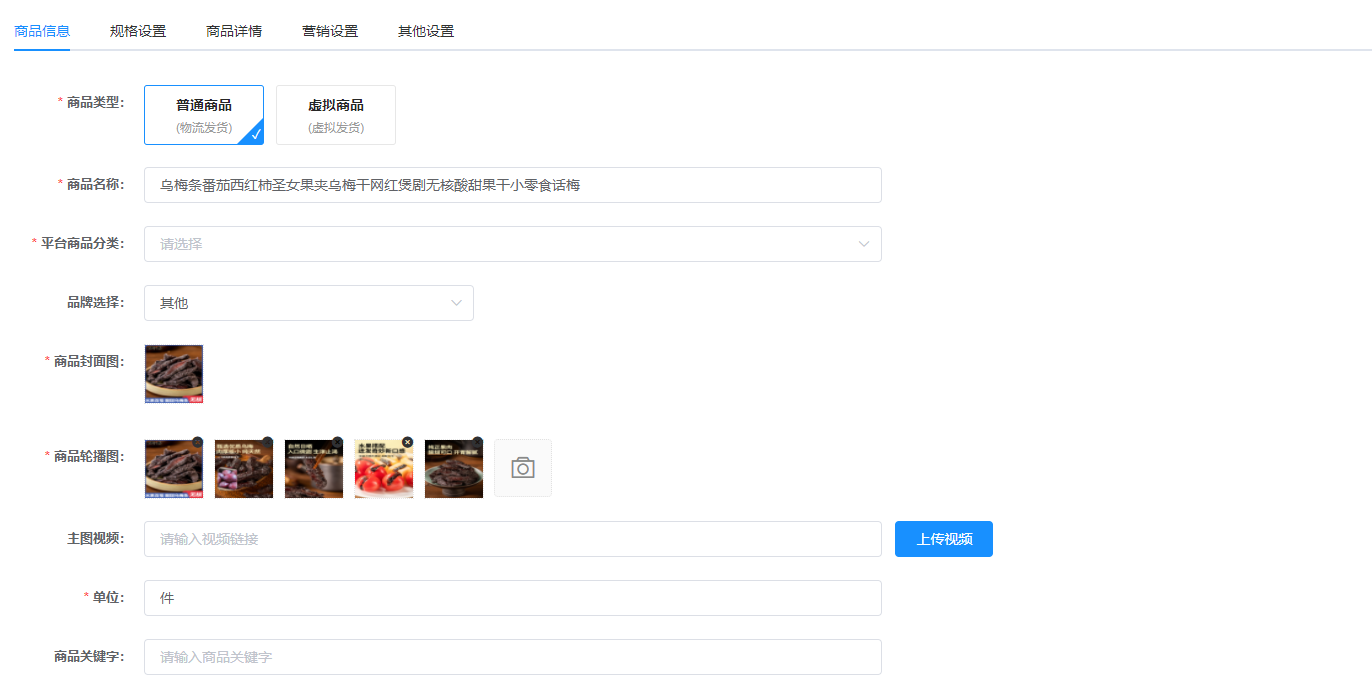Click the 品牌选择 label text

[96, 302]
